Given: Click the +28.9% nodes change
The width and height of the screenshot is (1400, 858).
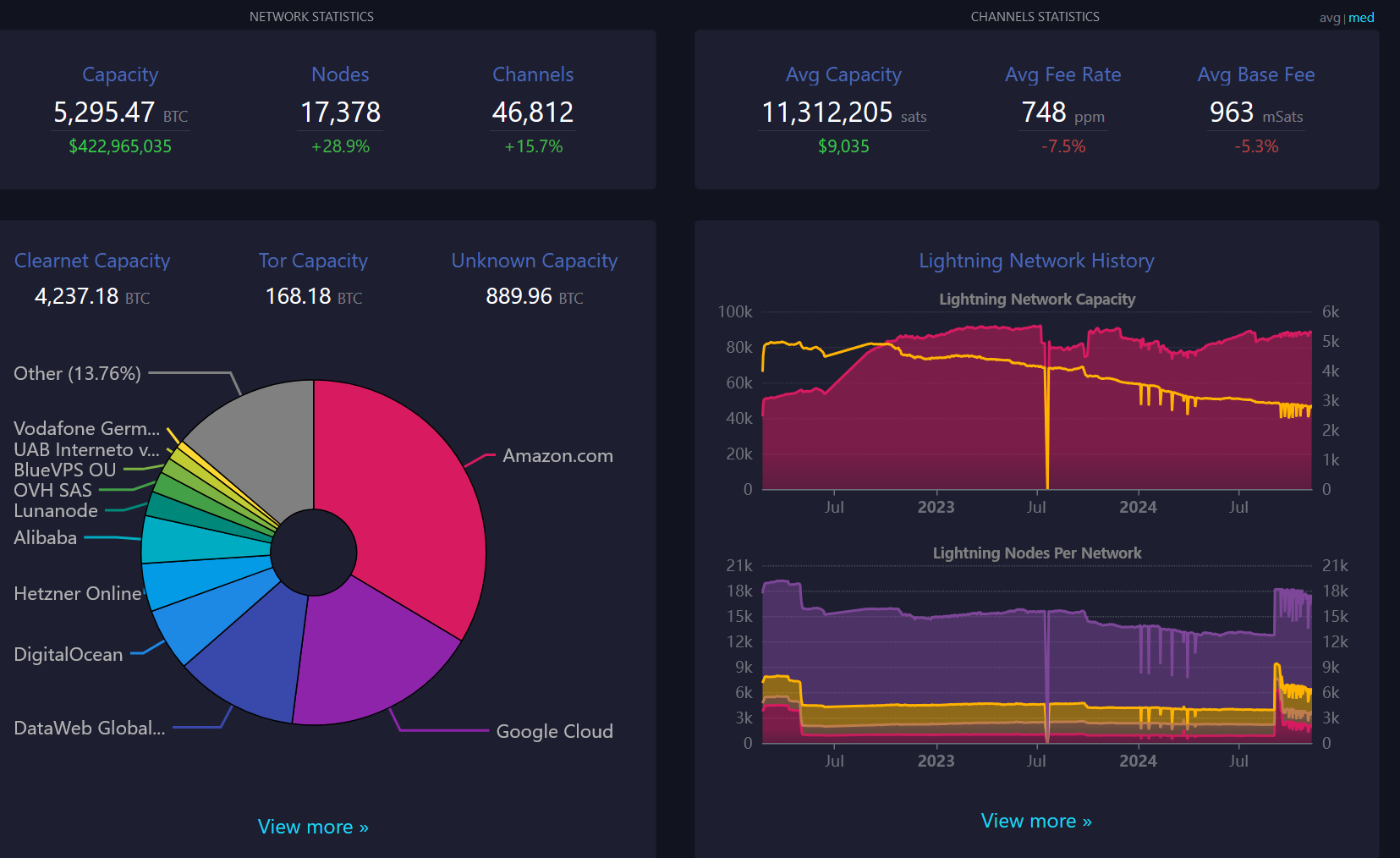Looking at the screenshot, I should click(x=340, y=146).
